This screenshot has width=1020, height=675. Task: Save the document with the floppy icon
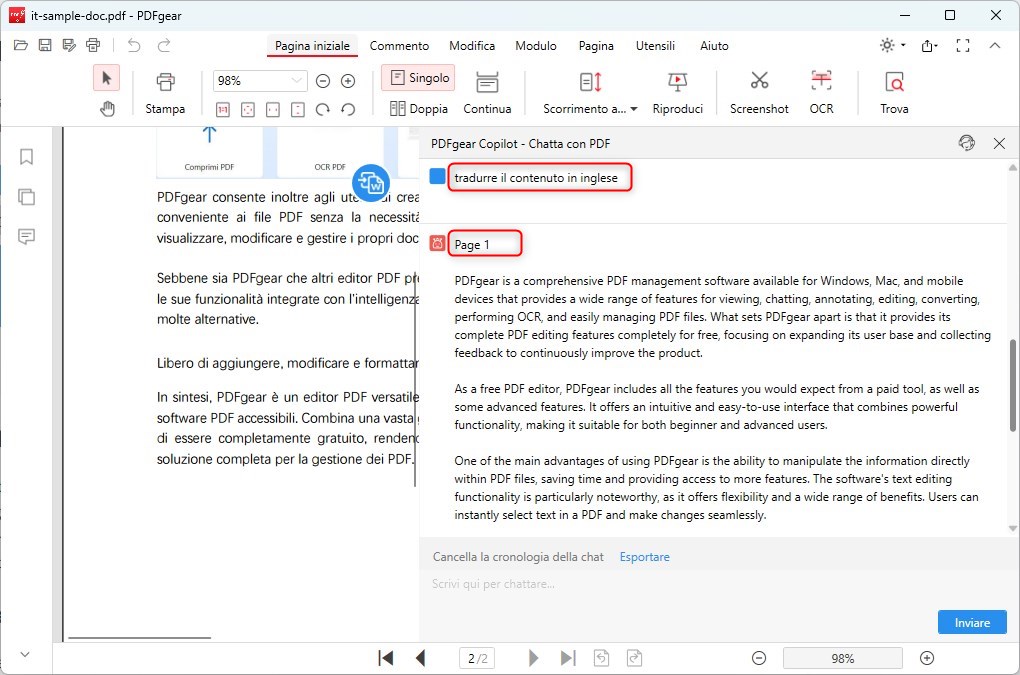pyautogui.click(x=45, y=45)
